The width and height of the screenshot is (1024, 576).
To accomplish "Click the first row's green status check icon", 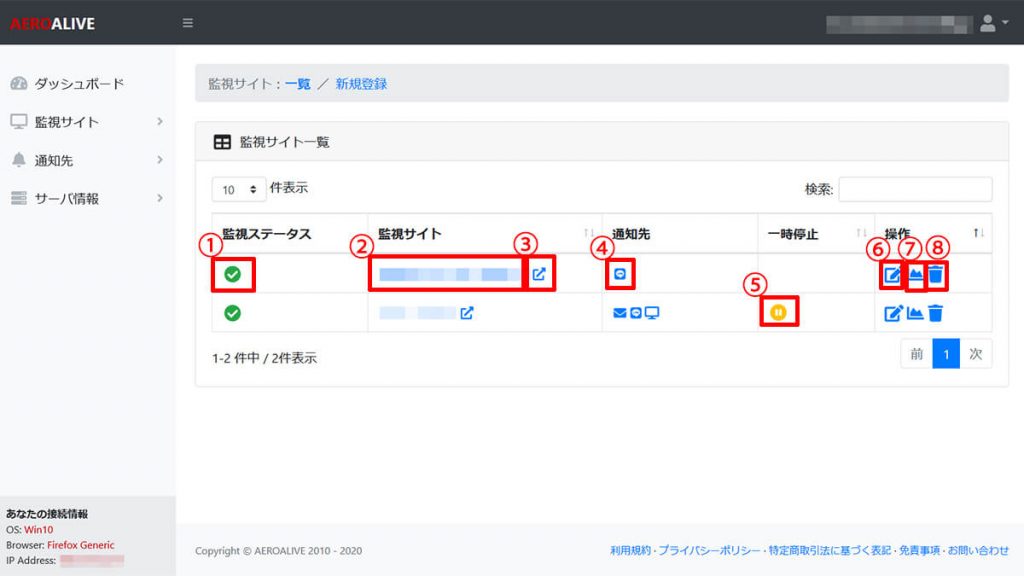I will 232,274.
